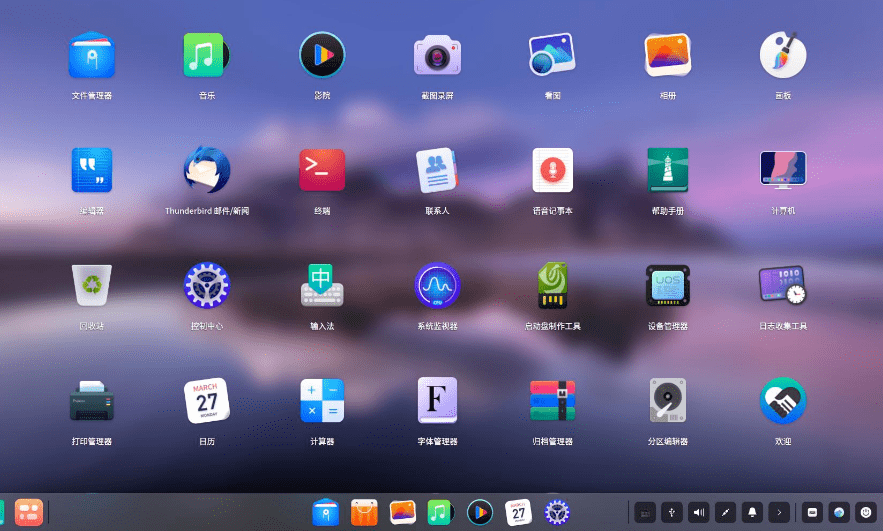Open the Device Manager (设备管理器) app
883x531 pixels.
tap(667, 286)
